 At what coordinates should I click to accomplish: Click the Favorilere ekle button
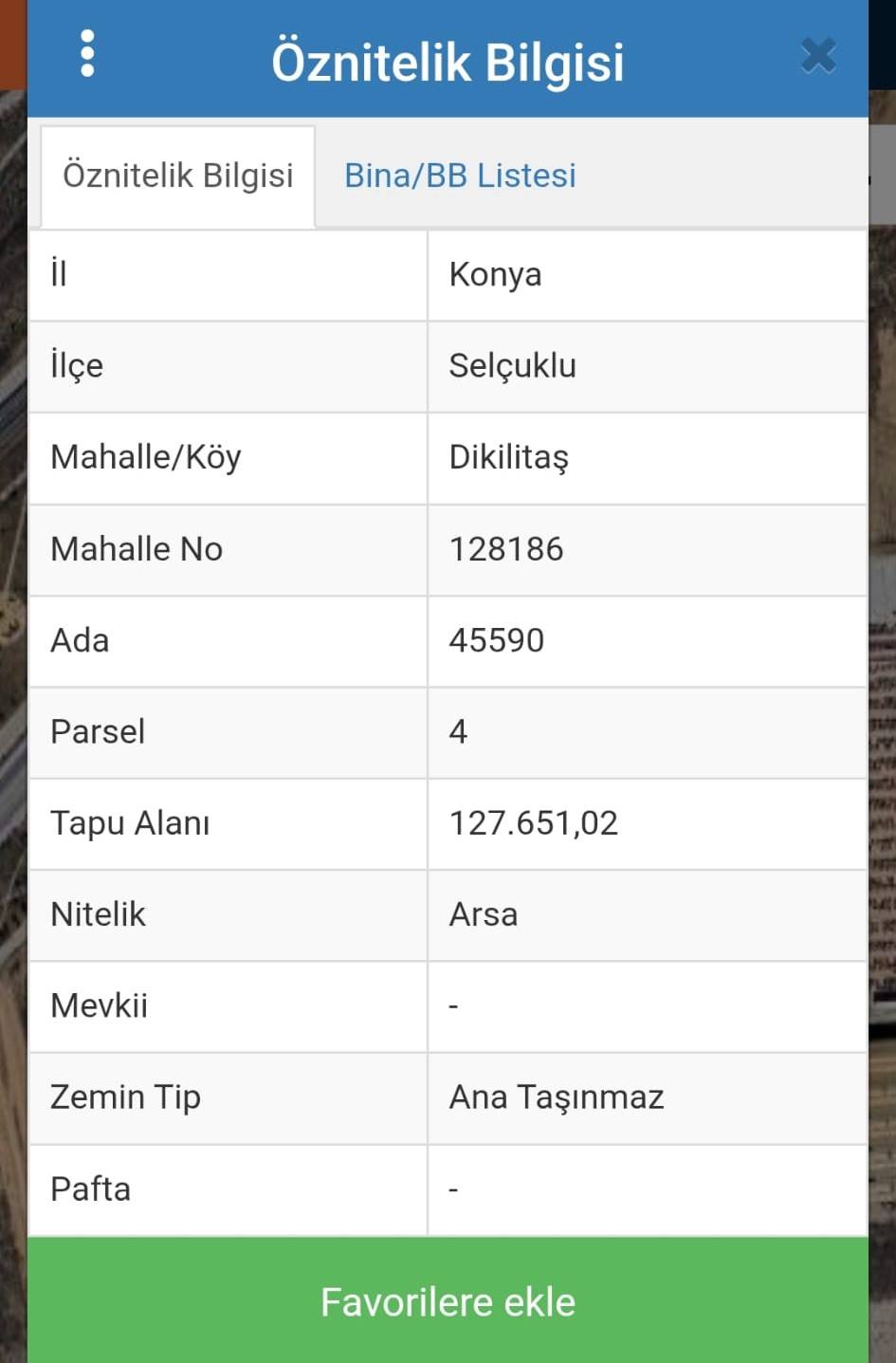(448, 1300)
